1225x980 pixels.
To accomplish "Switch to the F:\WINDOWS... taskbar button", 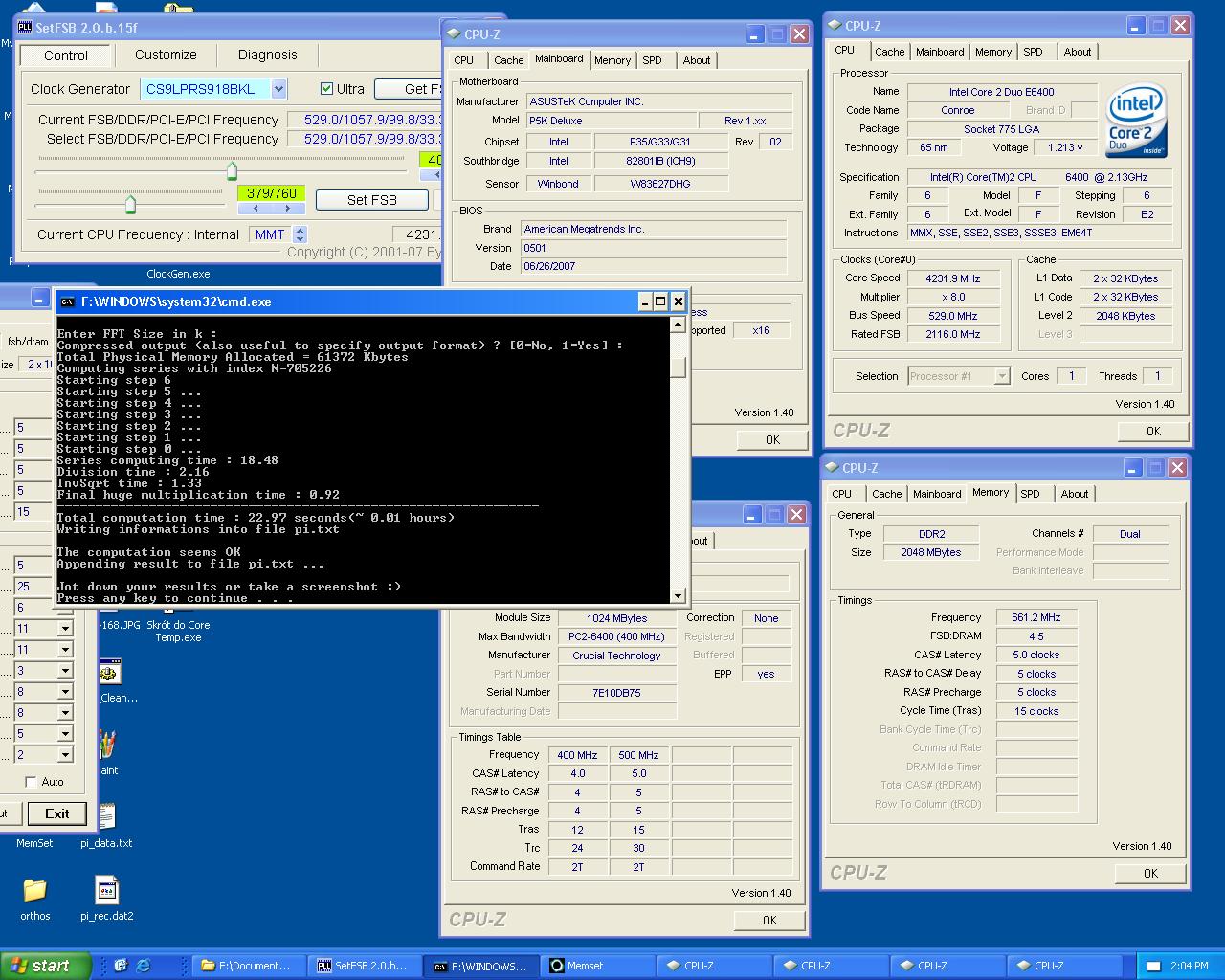I will pos(482,966).
